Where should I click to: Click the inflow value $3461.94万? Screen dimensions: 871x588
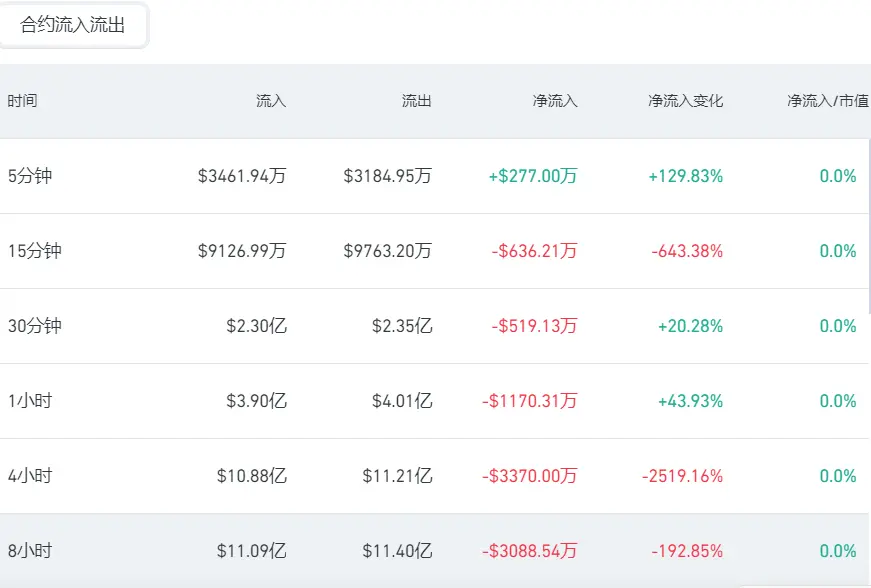point(242,176)
